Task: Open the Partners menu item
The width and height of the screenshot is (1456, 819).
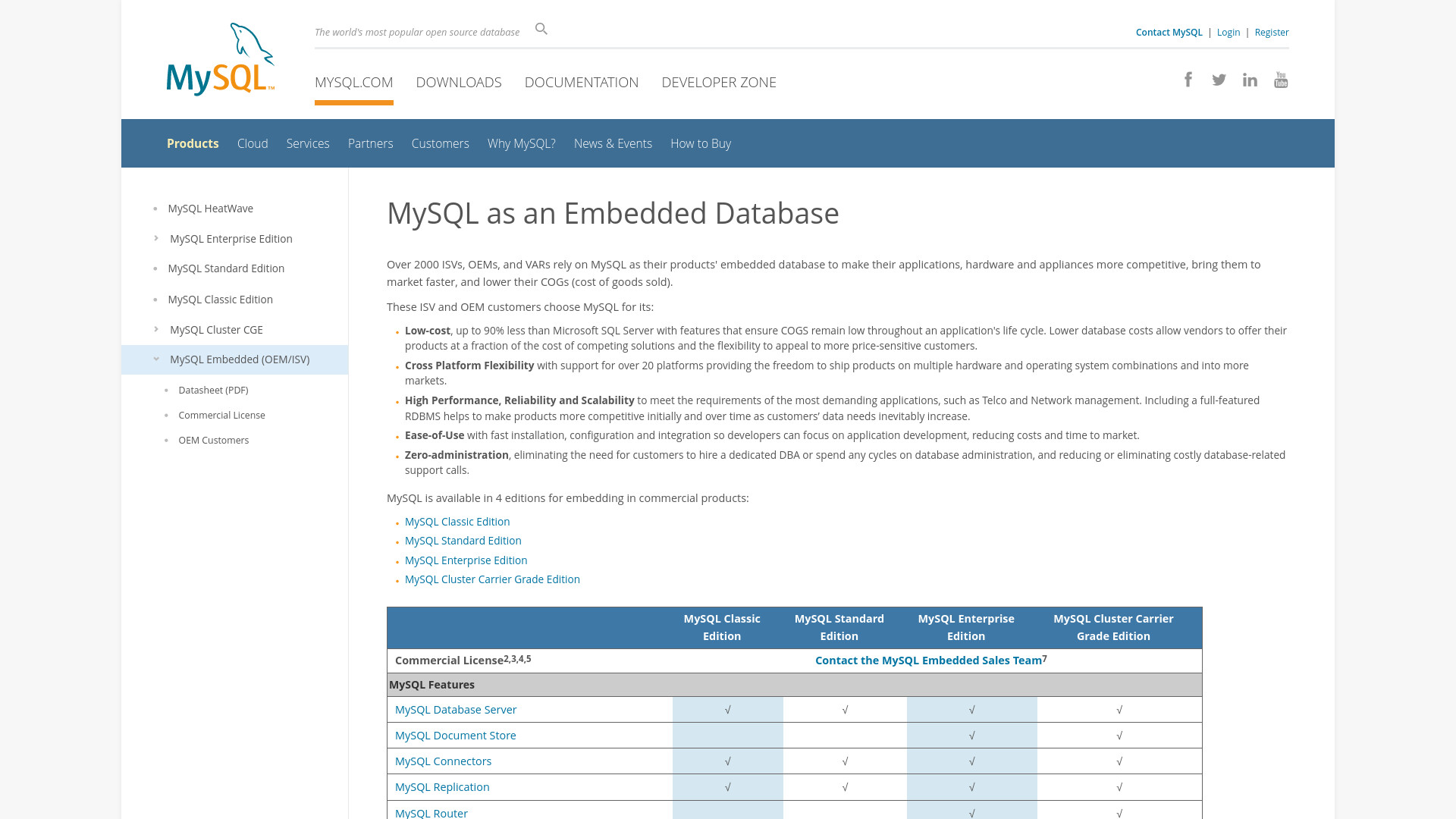Action: [370, 143]
